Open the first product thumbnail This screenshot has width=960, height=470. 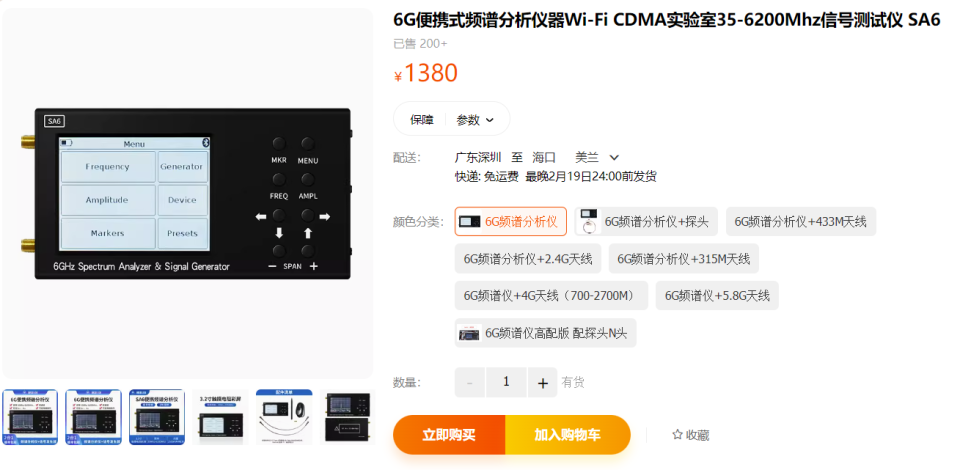(30, 417)
